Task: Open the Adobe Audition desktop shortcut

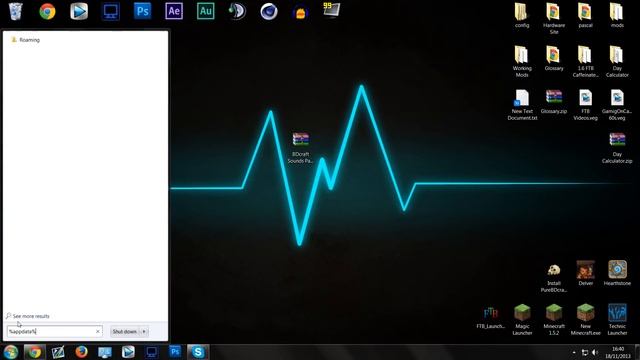Action: [205, 11]
